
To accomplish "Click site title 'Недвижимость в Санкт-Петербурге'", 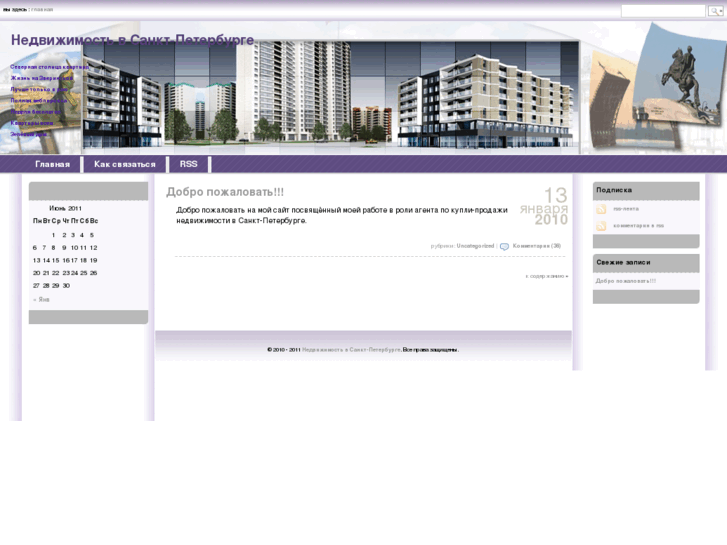I will [132, 40].
